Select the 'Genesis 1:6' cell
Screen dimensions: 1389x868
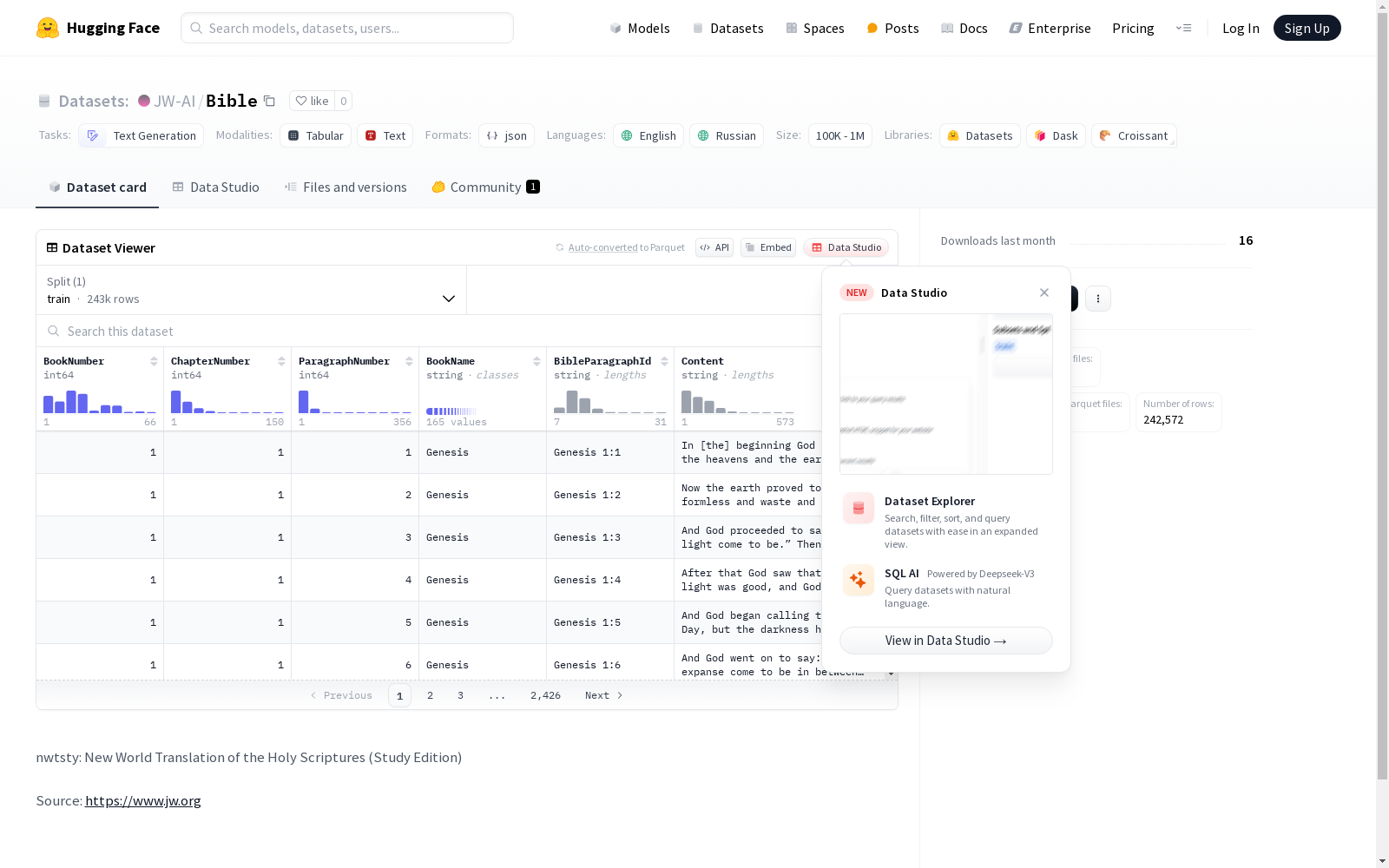610,663
